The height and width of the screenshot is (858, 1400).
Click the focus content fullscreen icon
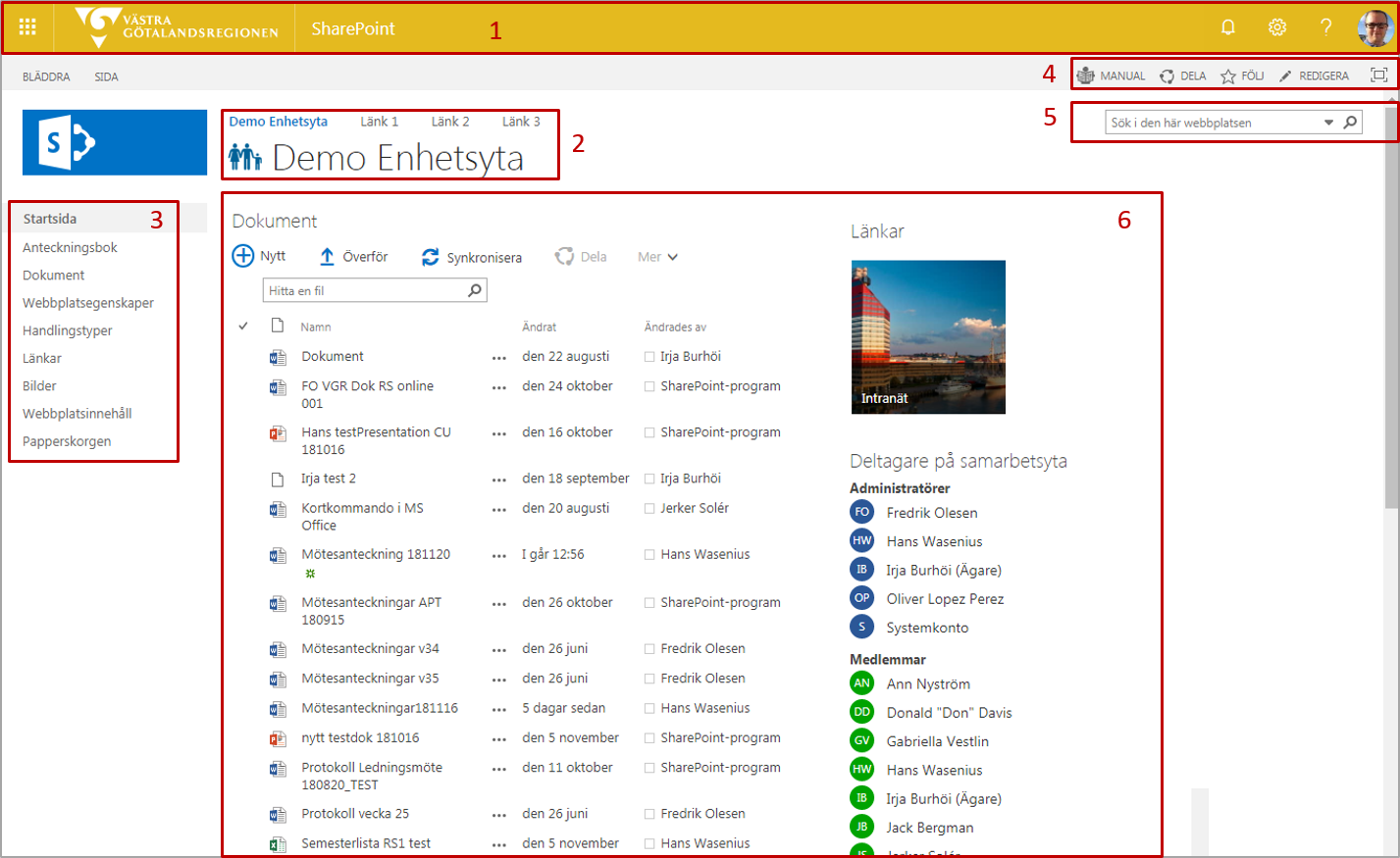tap(1378, 76)
